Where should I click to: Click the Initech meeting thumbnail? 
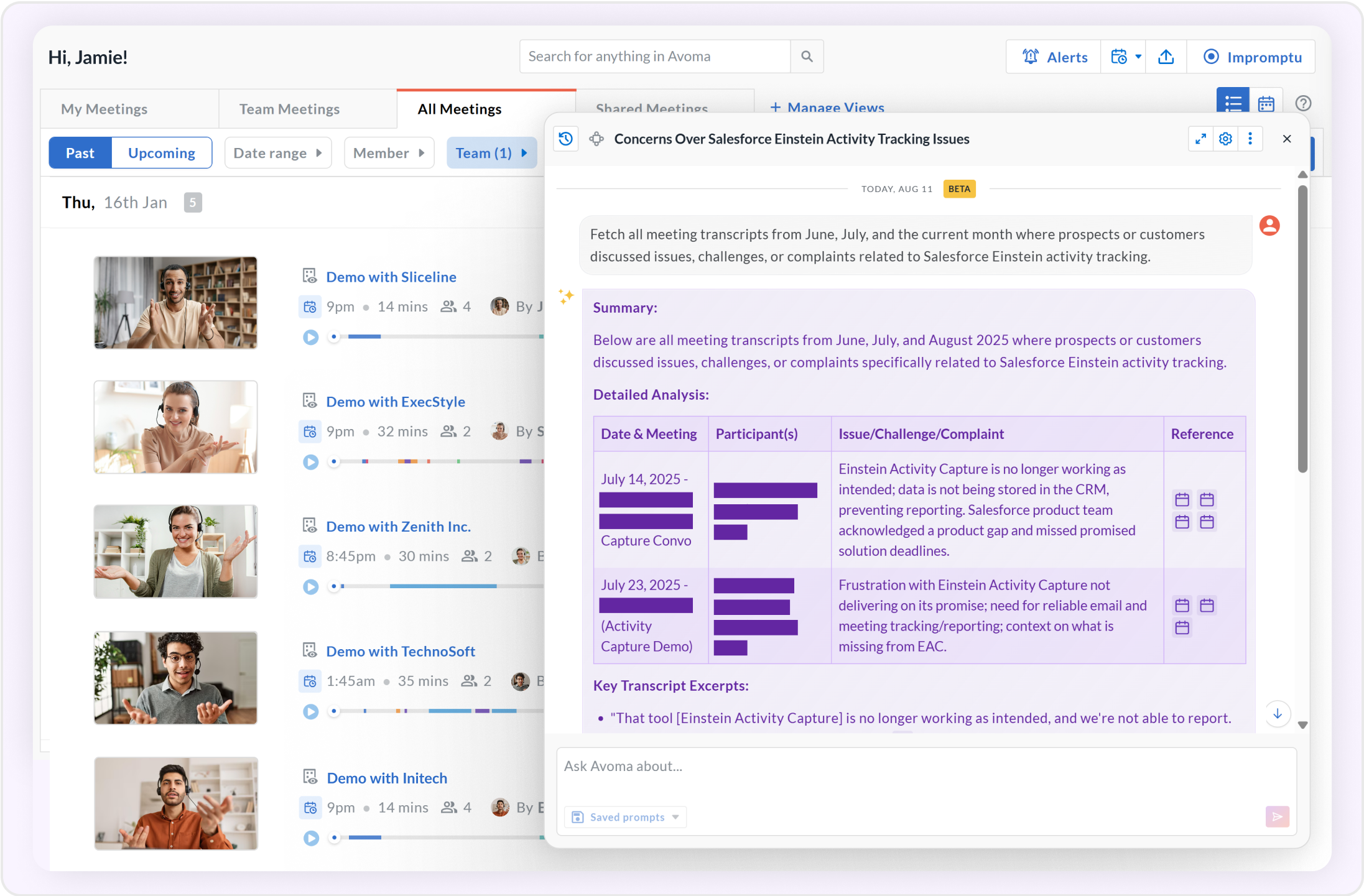point(176,803)
